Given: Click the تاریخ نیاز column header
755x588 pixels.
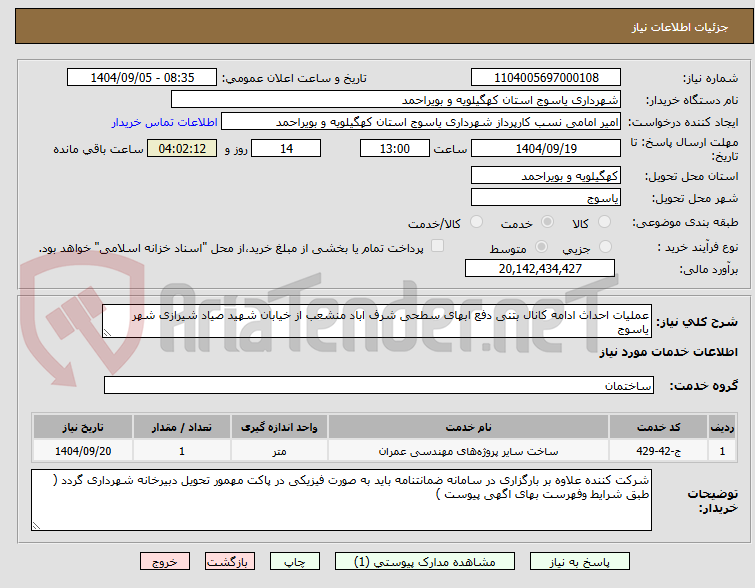Looking at the screenshot, I should tap(83, 427).
